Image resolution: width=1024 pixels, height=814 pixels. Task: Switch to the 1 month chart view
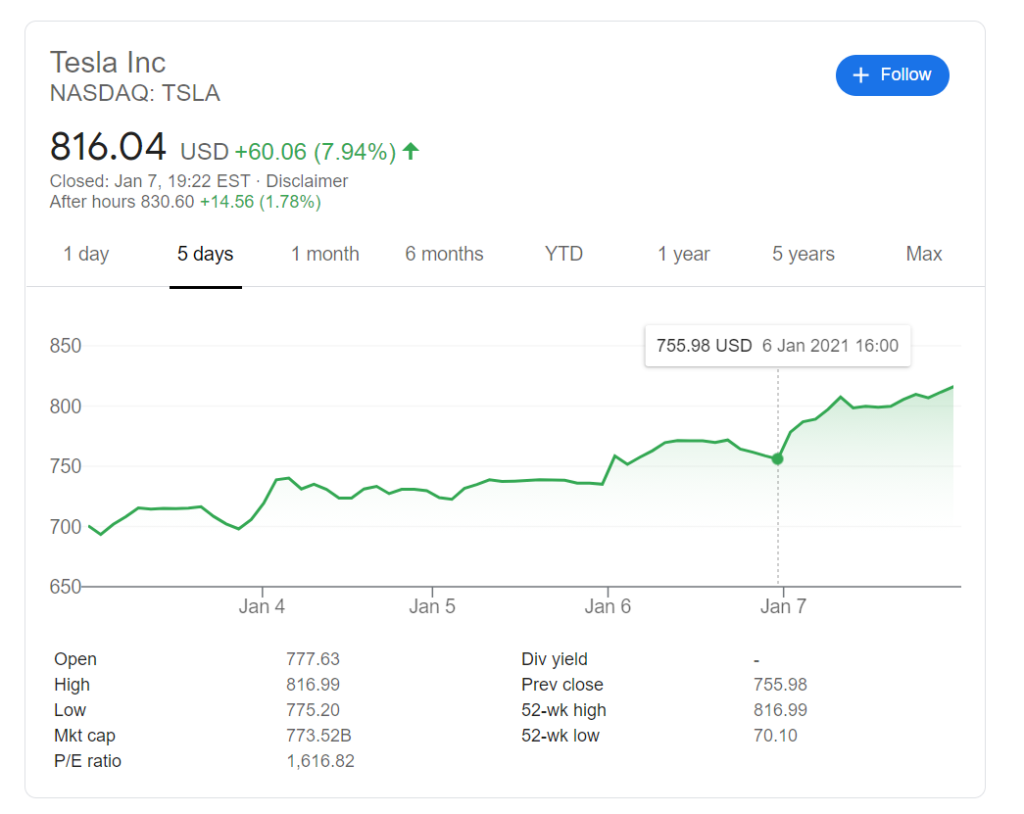pyautogui.click(x=325, y=254)
